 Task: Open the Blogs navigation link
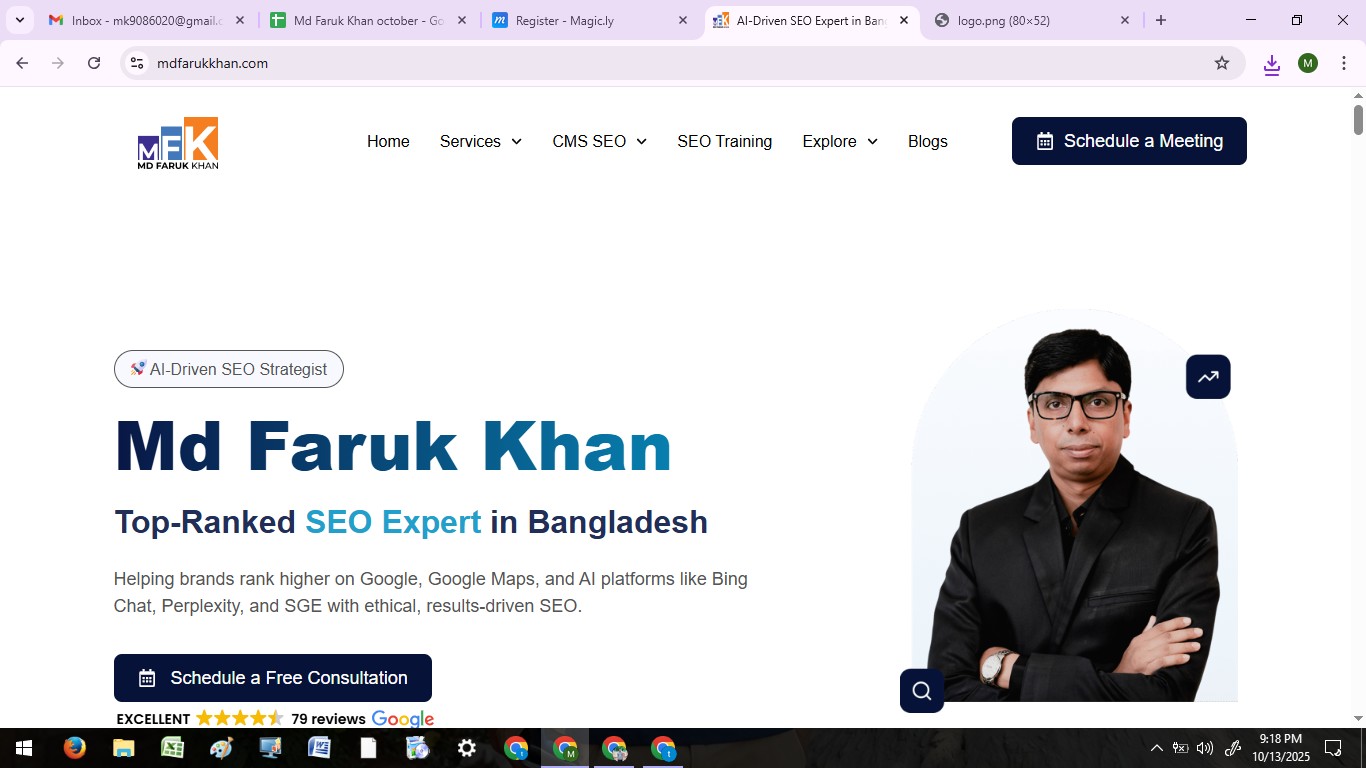click(x=927, y=141)
